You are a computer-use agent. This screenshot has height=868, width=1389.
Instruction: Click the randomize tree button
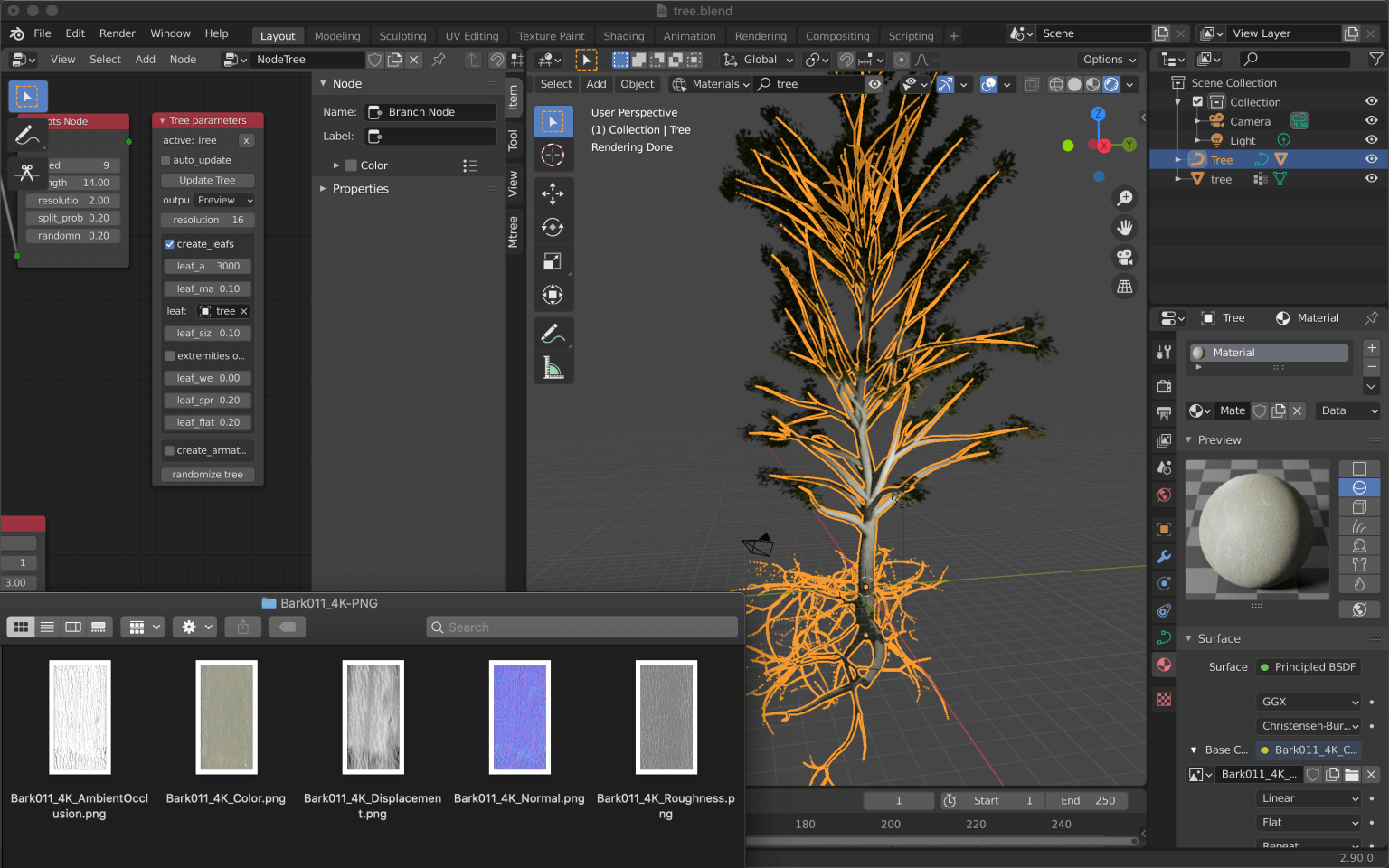(207, 474)
